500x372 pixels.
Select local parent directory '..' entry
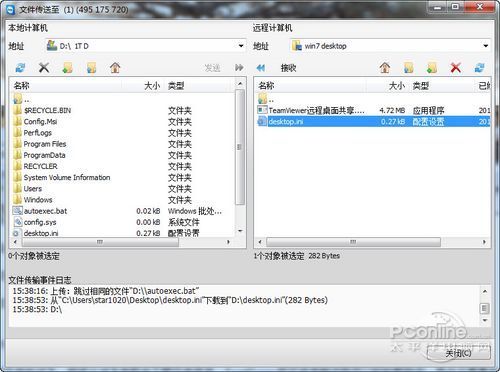[x=22, y=99]
